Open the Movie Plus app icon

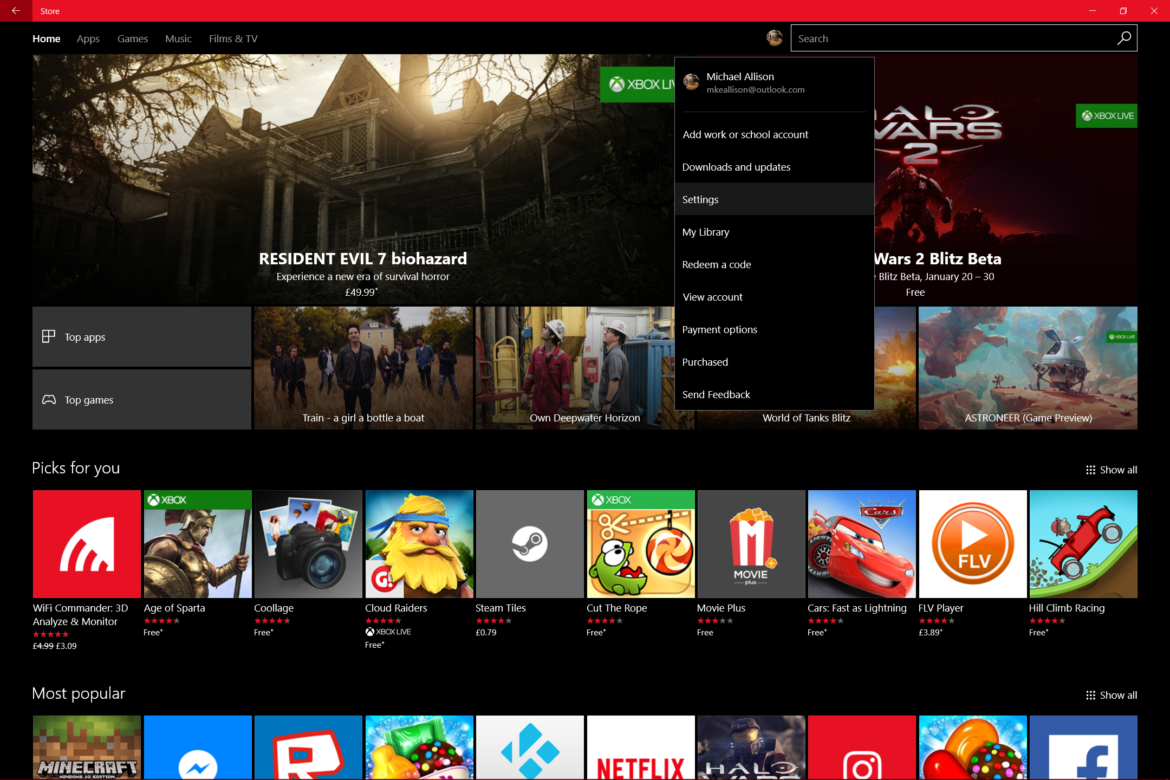pos(751,544)
